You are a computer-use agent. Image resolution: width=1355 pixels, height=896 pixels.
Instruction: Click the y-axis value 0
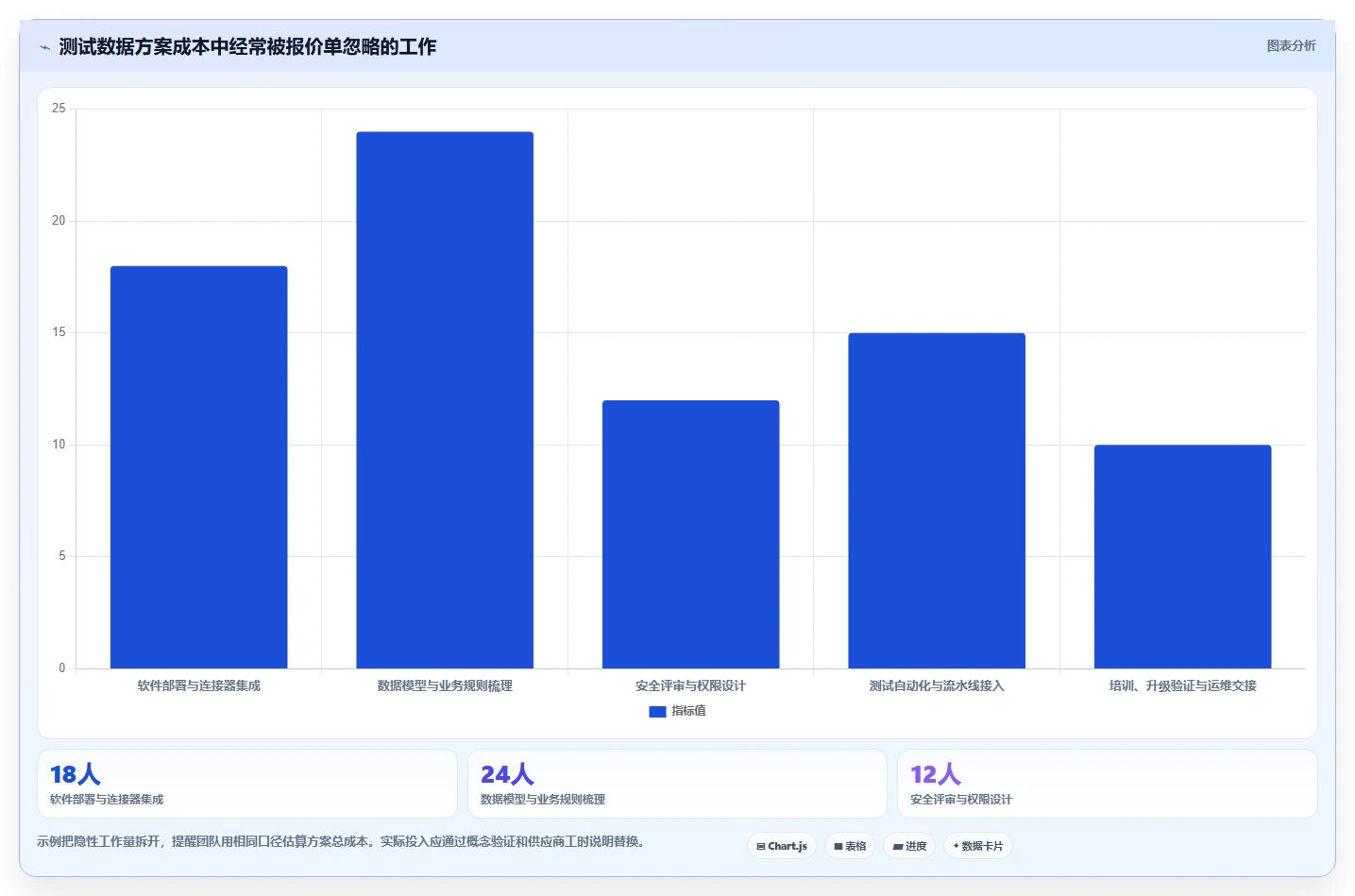62,668
